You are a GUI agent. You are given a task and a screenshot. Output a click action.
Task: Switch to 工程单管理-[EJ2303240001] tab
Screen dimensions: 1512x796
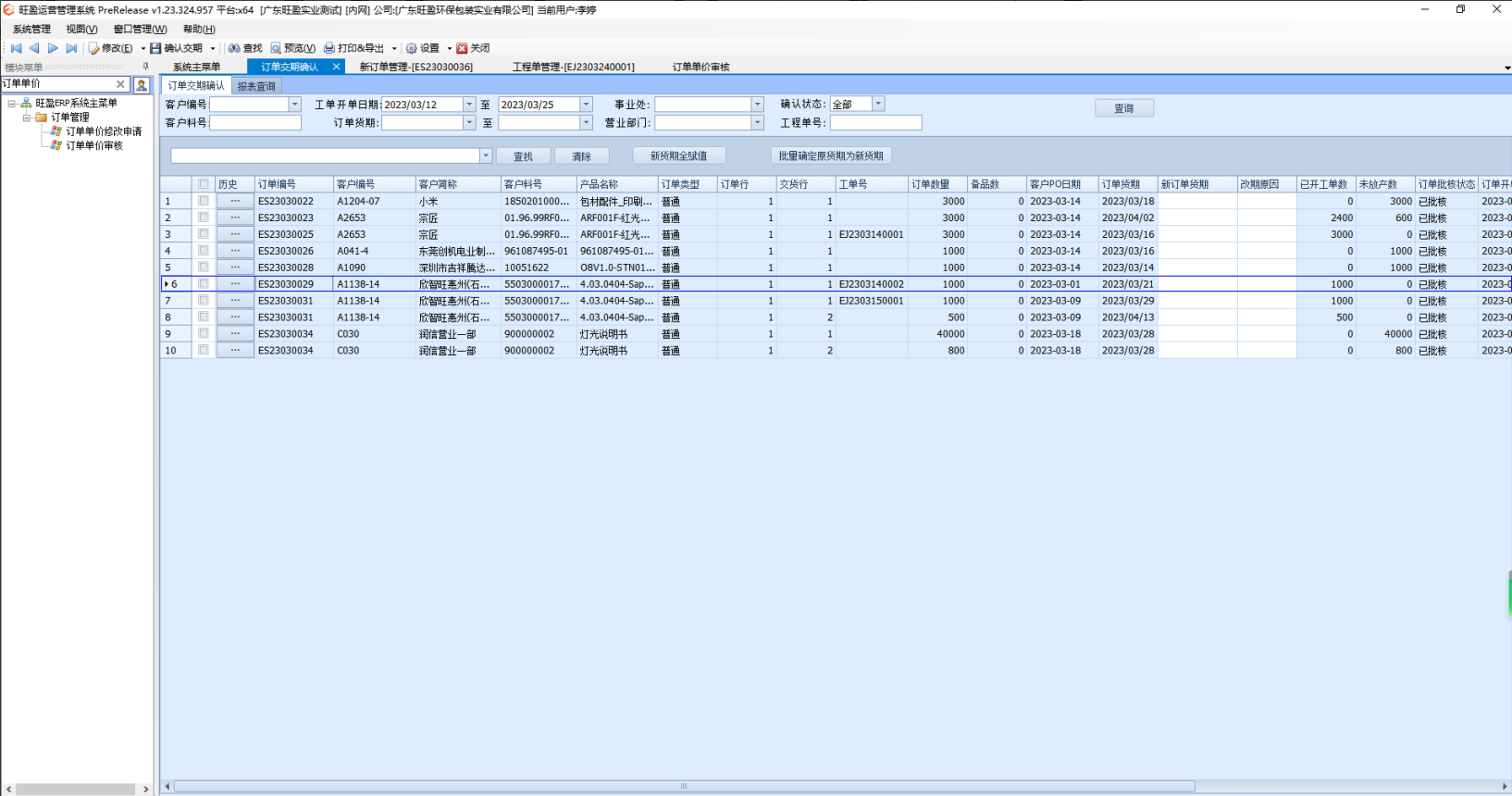574,67
